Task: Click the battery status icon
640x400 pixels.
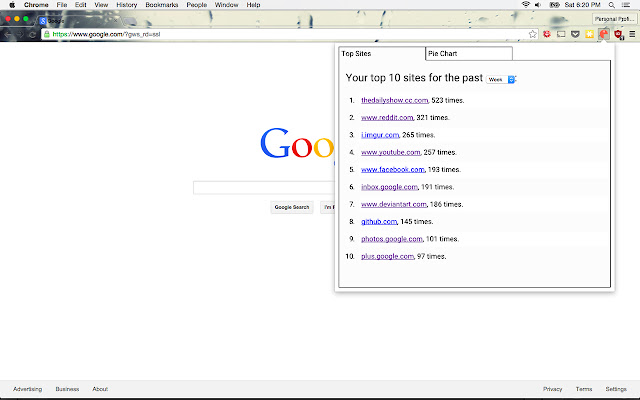Action: 554,5
